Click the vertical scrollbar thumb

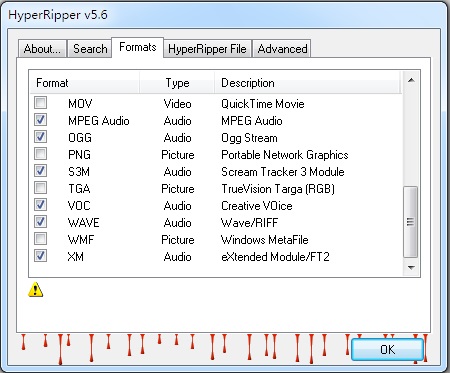pos(411,222)
